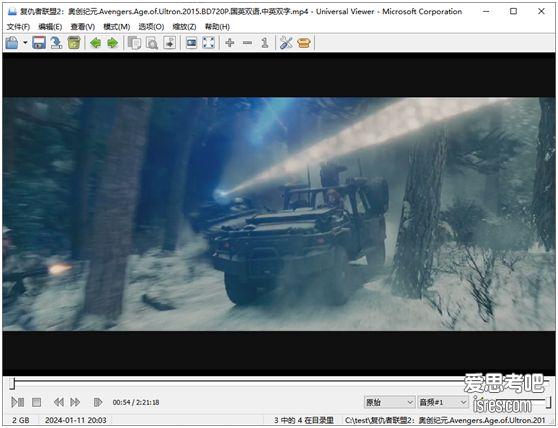Go to next file with green right arrow
Screen dimensions: 558x428
click(112, 43)
